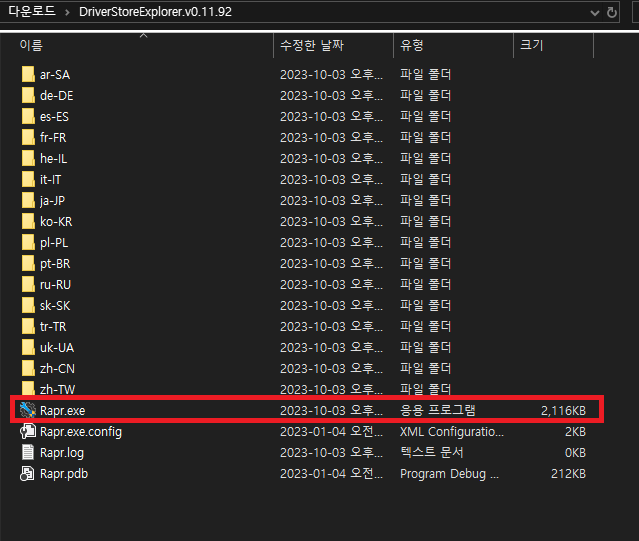Click the pl-PL folder icon
The height and width of the screenshot is (541, 639).
[28, 242]
